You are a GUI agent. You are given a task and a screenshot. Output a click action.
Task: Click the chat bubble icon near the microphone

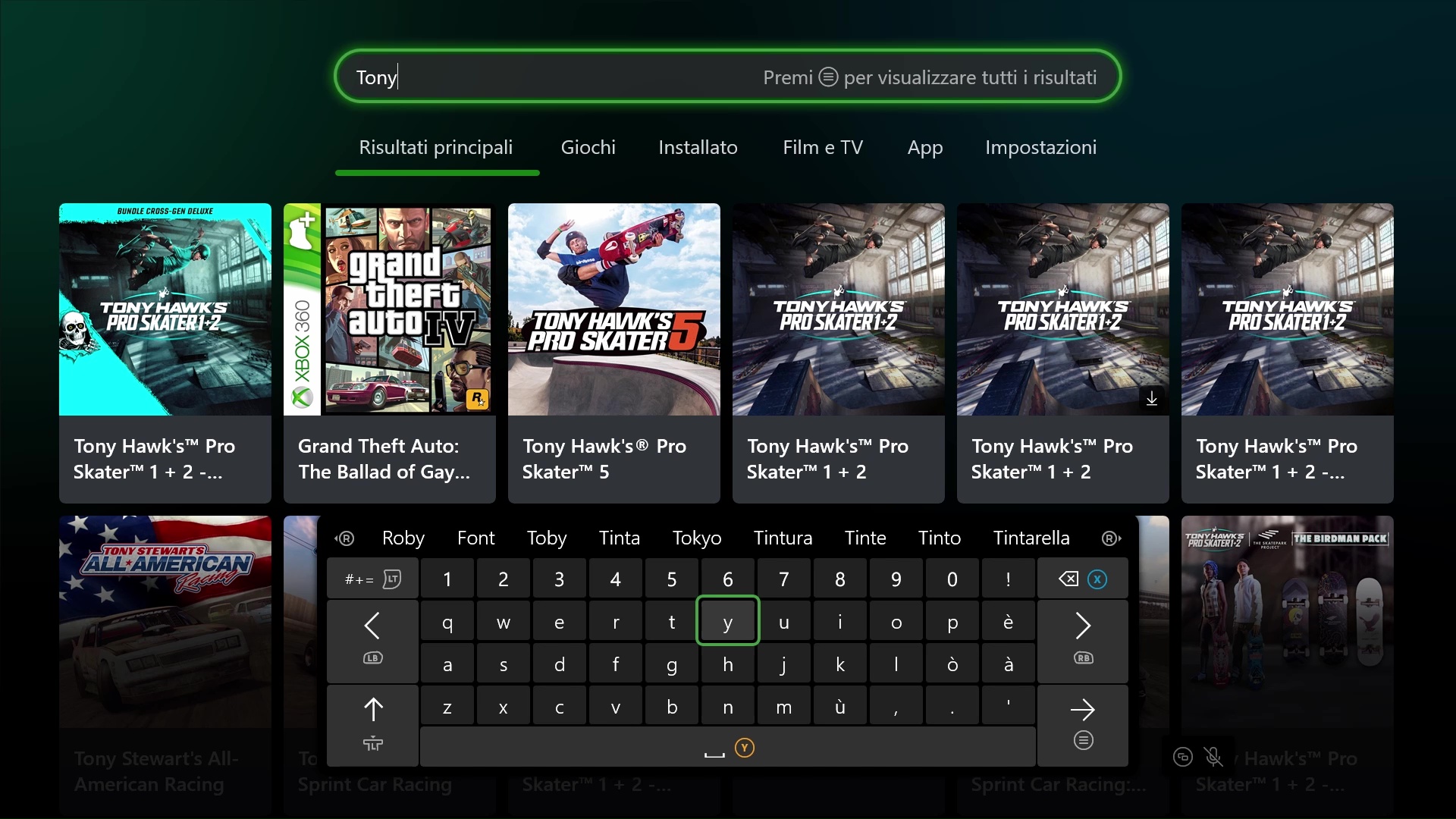1183,756
